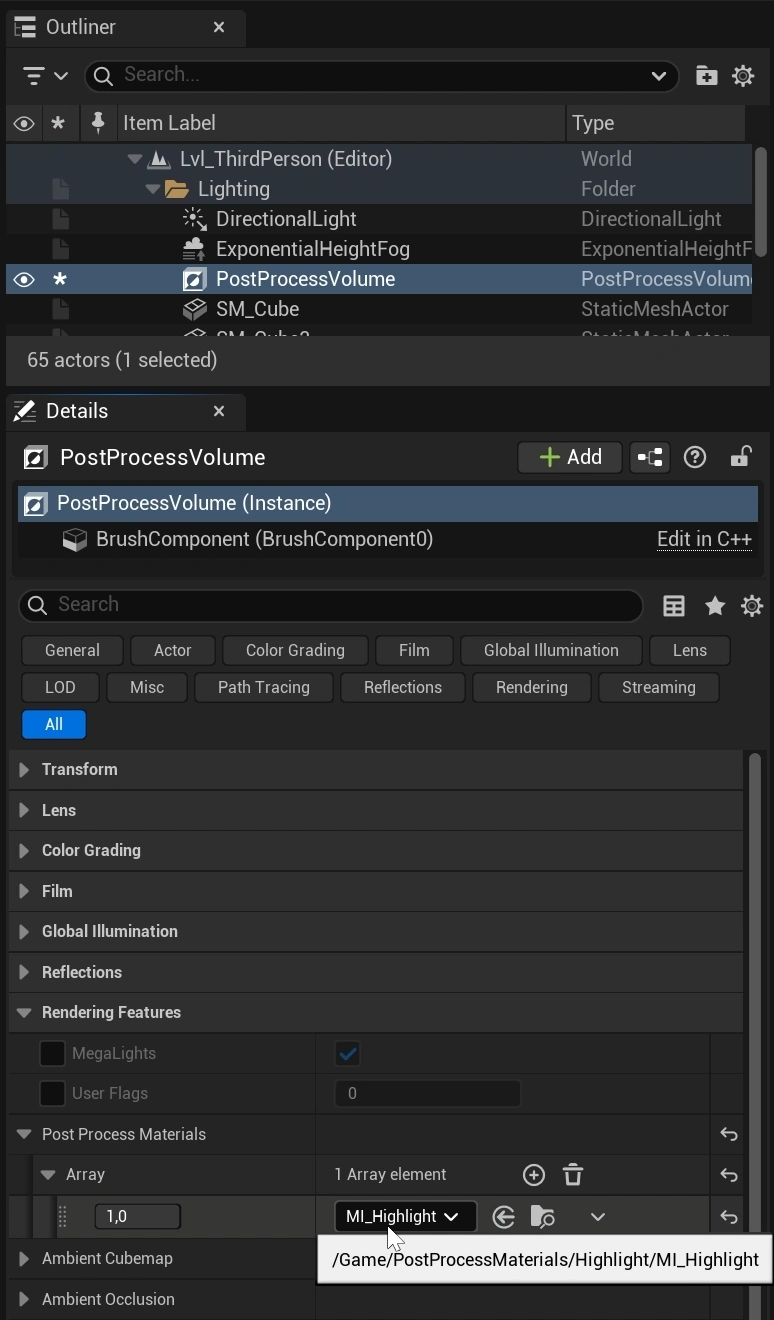Screen dimensions: 774x1320
Task: Reset Post Process Materials to default arrow
Action: [729, 1134]
